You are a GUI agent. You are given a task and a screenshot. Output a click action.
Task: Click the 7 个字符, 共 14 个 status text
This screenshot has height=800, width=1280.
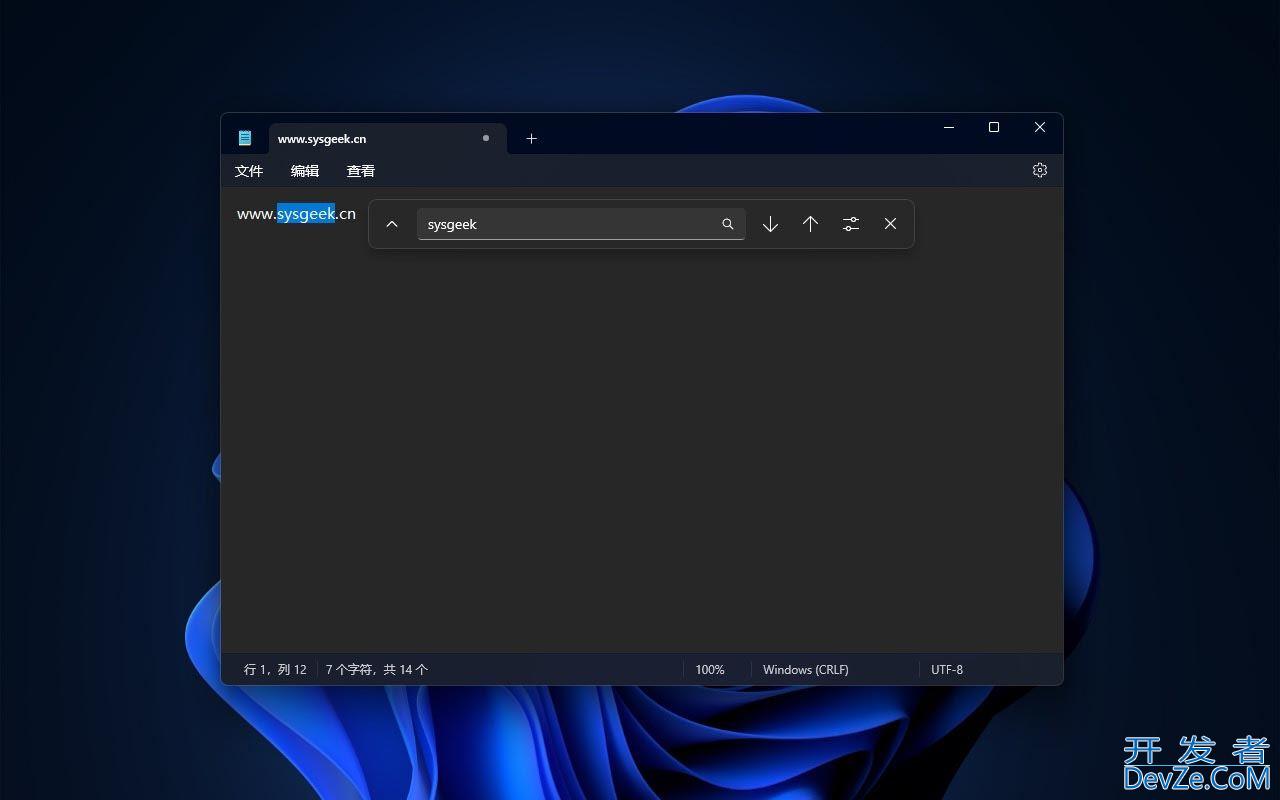click(377, 670)
